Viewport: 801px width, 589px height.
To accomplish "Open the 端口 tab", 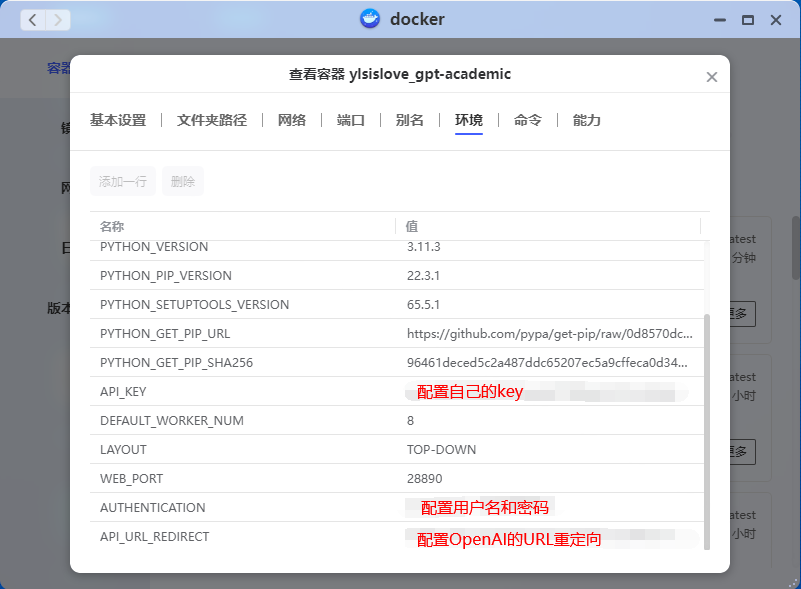I will tap(351, 120).
